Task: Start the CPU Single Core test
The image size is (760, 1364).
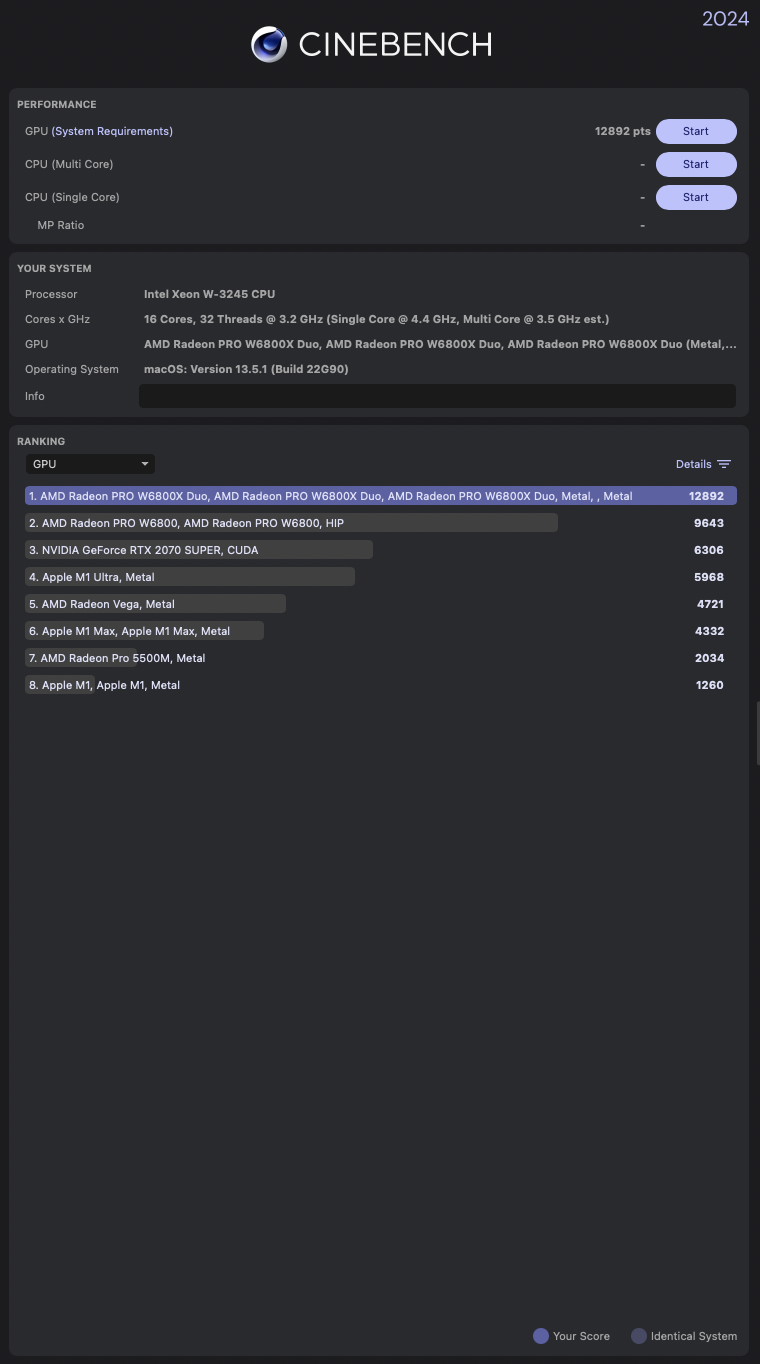Action: 696,197
